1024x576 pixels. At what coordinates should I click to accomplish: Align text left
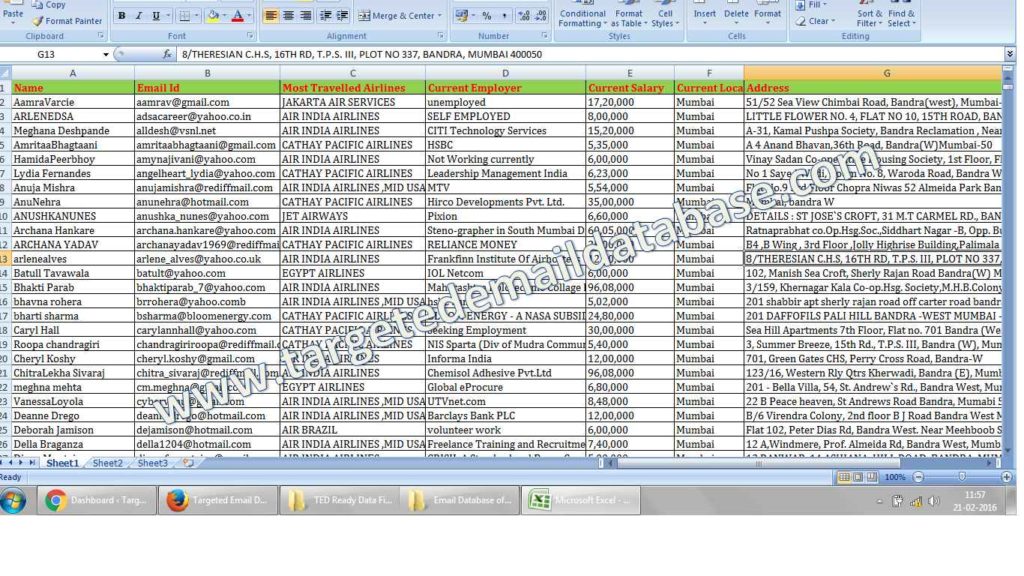270,16
